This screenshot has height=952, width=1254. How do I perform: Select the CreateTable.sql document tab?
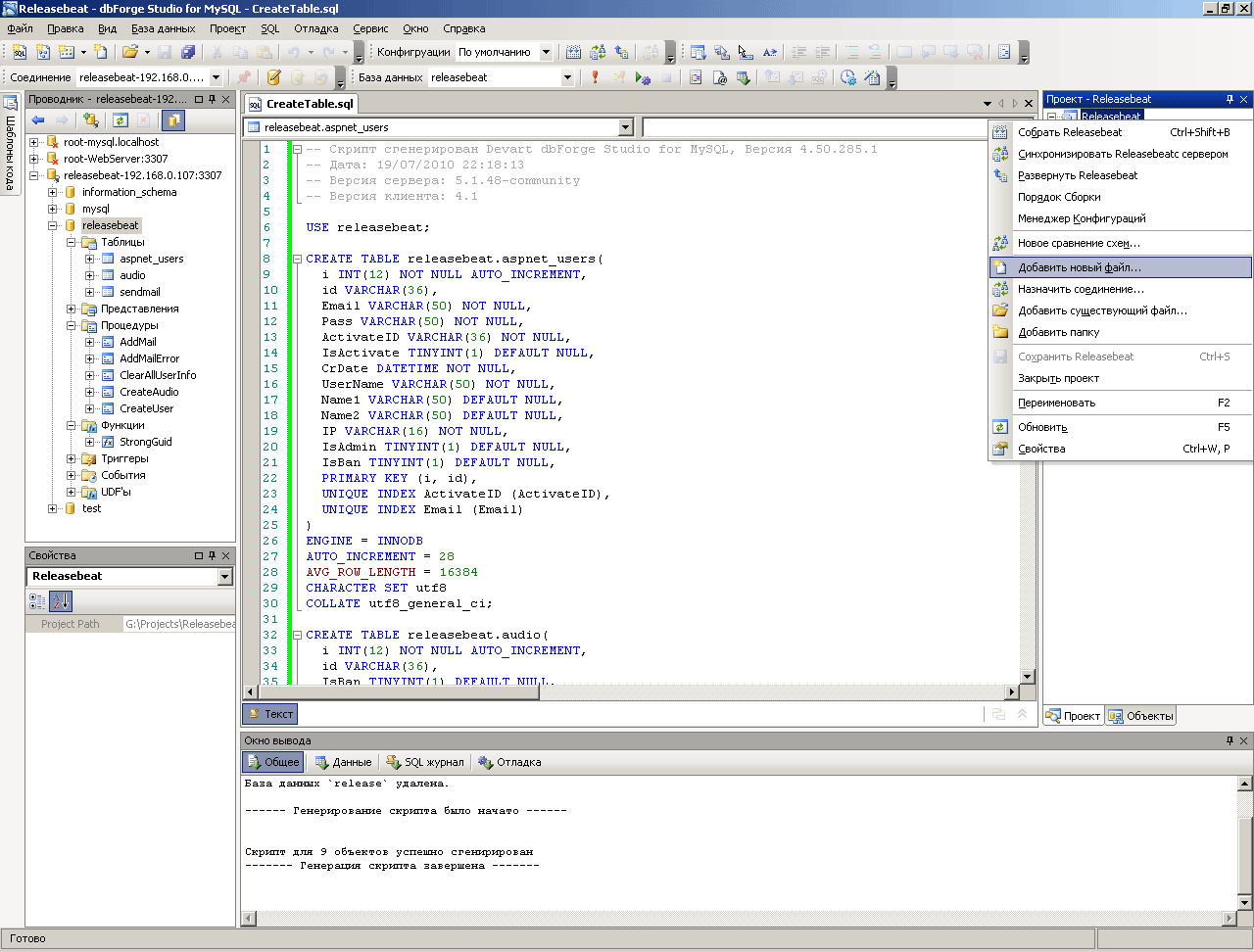click(301, 104)
